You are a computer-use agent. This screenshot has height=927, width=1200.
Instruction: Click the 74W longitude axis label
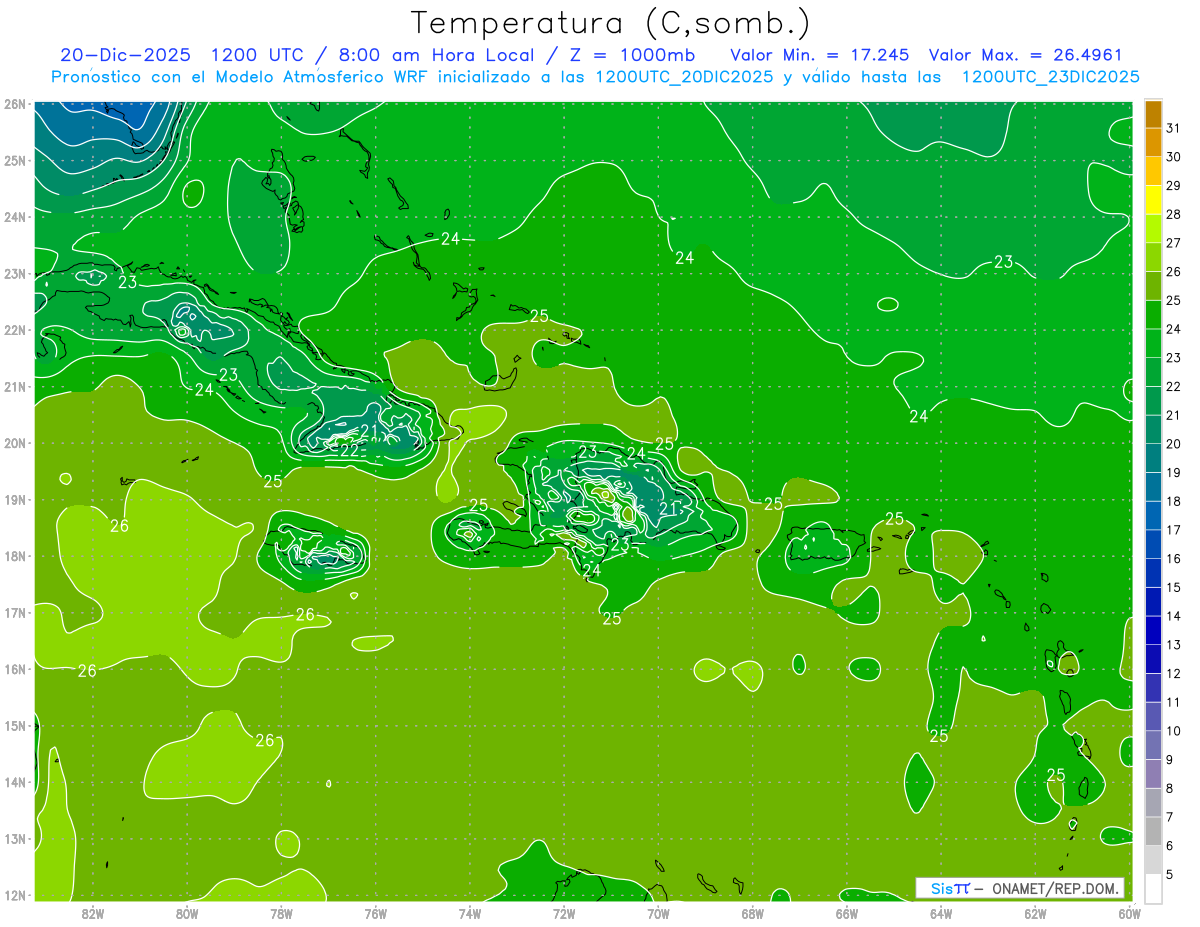pyautogui.click(x=470, y=913)
